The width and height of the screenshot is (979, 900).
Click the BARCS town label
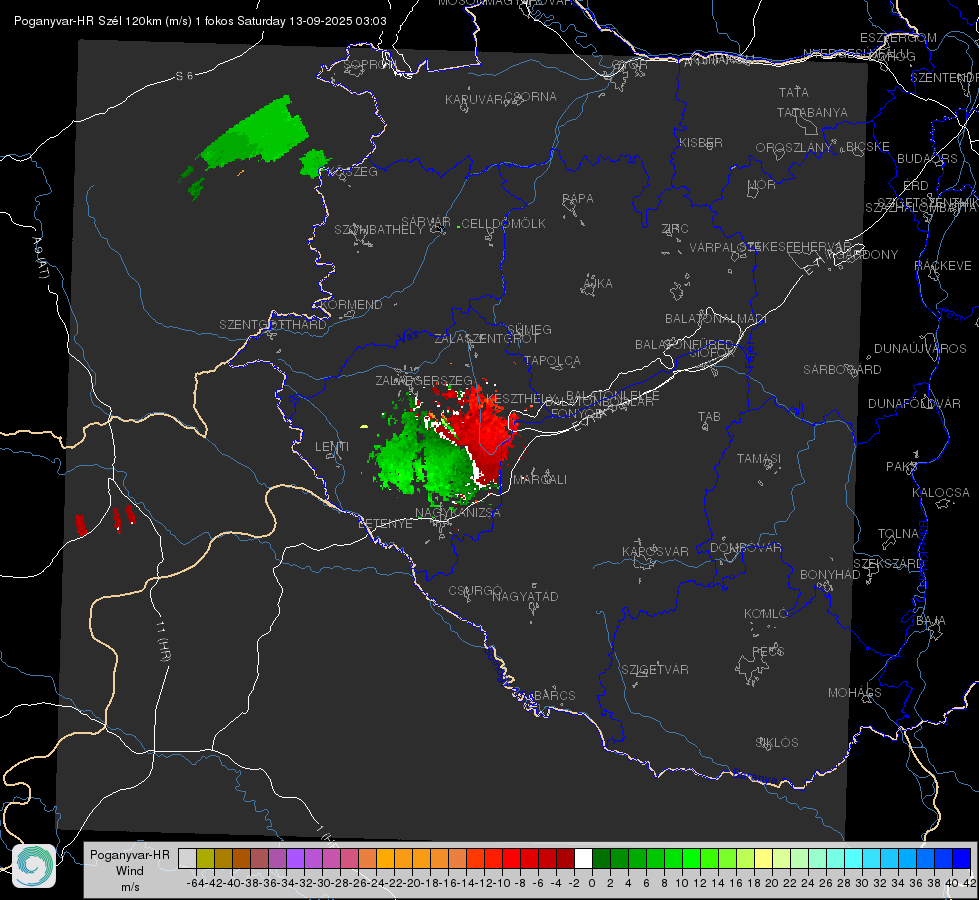coord(554,695)
